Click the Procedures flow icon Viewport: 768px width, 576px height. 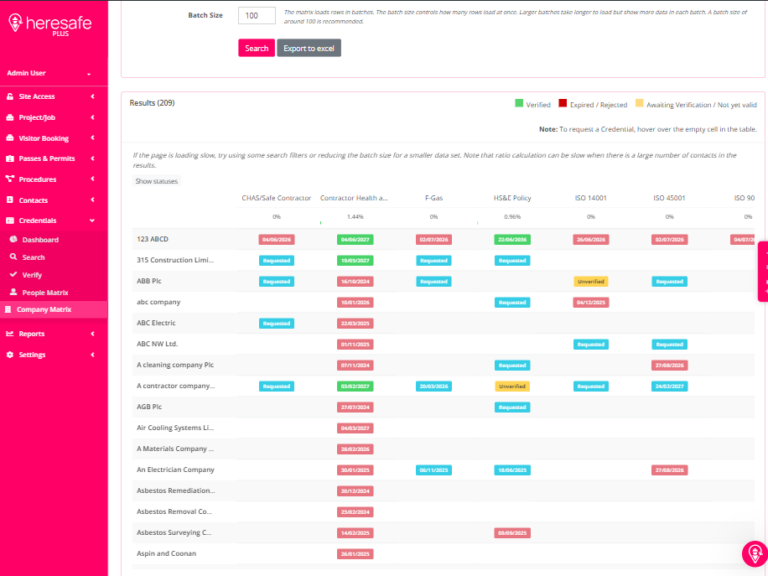click(x=10, y=179)
